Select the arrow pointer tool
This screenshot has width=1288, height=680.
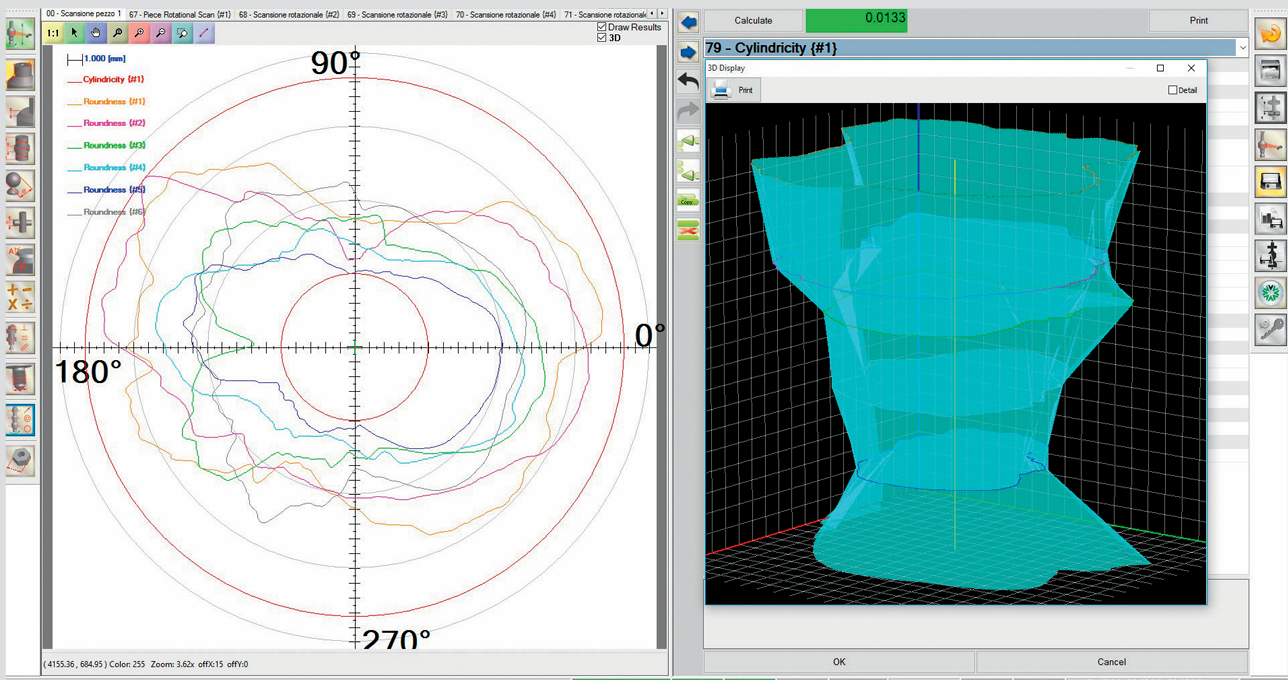[75, 33]
